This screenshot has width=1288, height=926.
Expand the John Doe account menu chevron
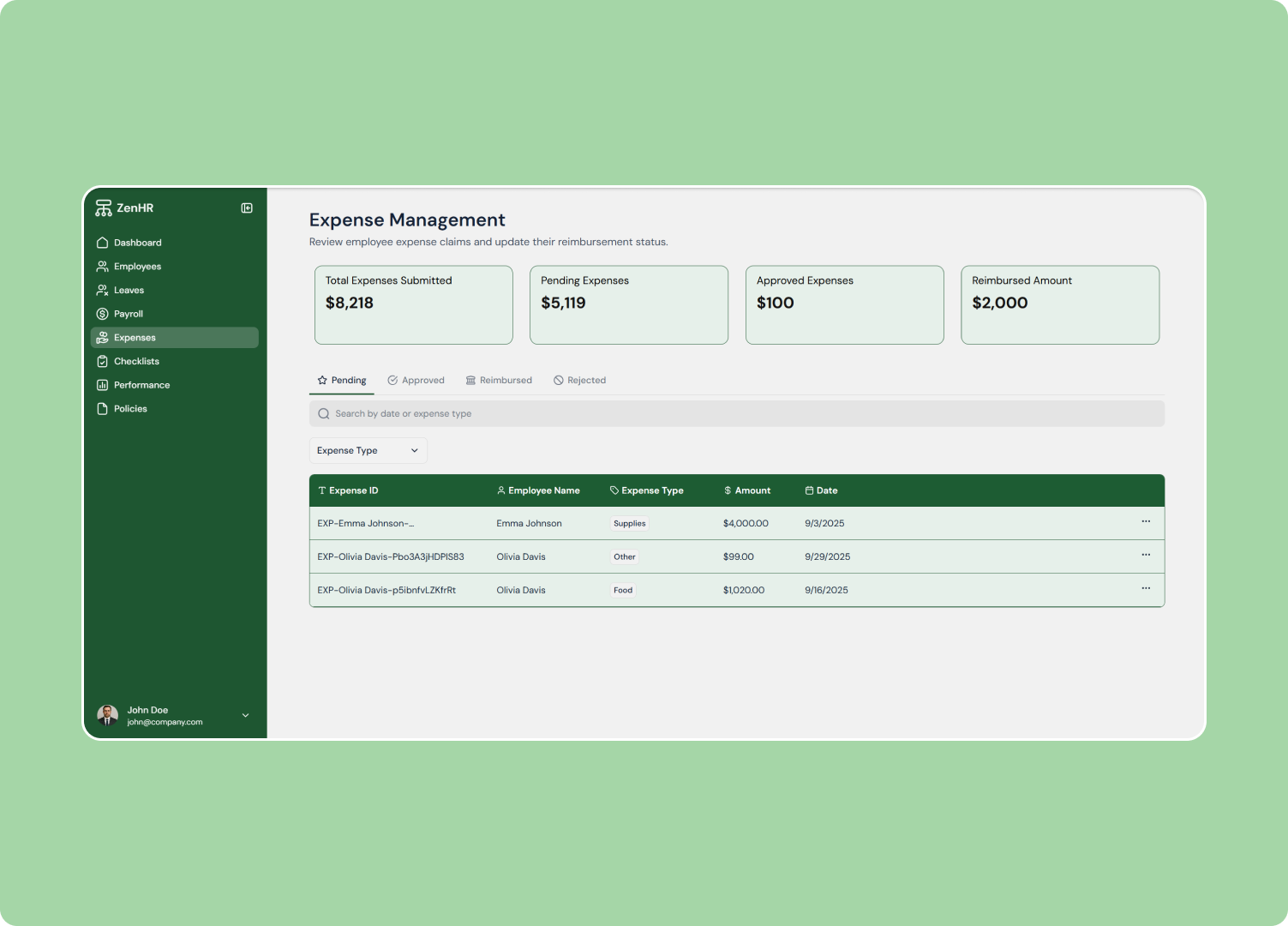(246, 715)
